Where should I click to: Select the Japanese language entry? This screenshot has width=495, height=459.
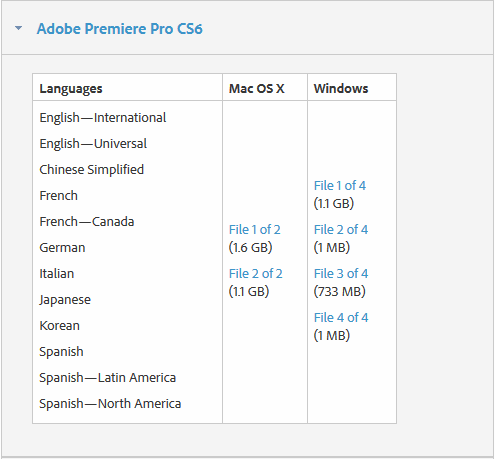point(65,300)
